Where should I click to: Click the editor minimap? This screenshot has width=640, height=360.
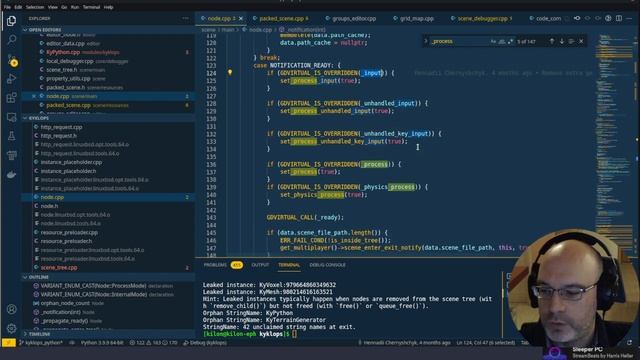pyautogui.click(x=614, y=143)
